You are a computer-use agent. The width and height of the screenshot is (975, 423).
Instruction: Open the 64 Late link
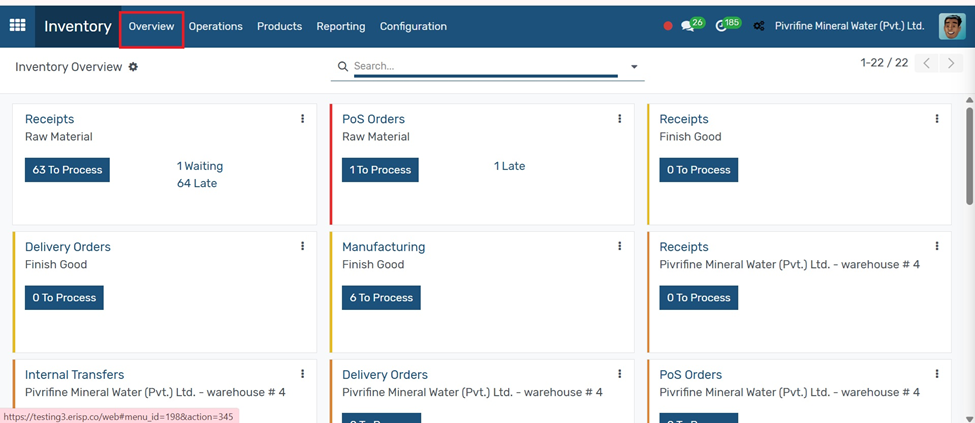click(x=197, y=184)
